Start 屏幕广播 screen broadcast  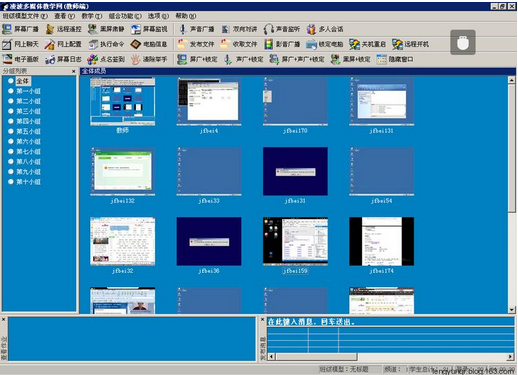click(20, 29)
